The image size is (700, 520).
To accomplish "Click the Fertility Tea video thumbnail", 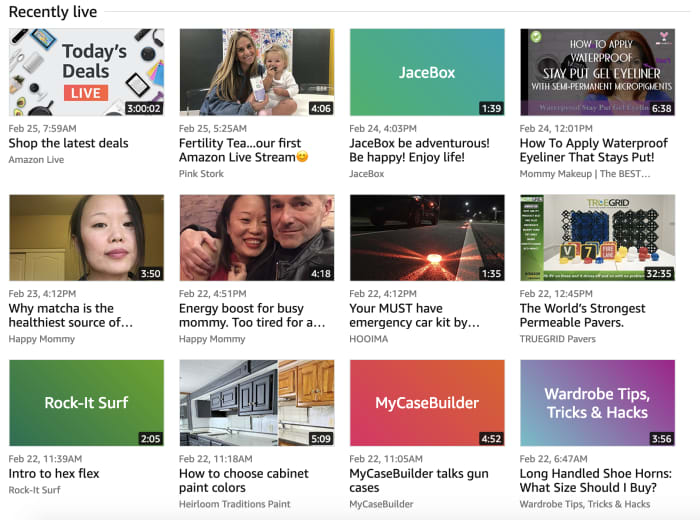I will coord(256,72).
